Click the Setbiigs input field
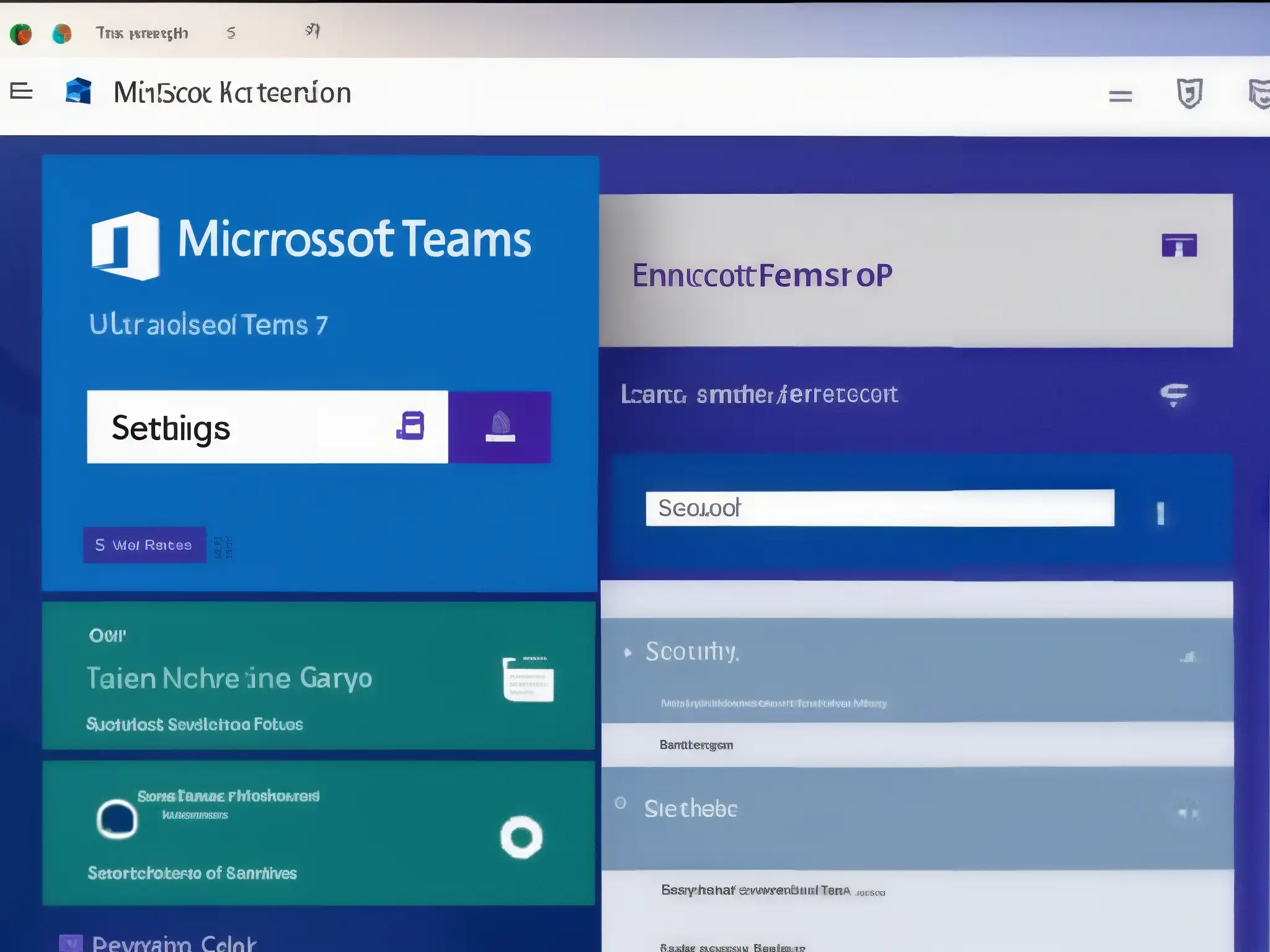The image size is (1270, 952). (x=267, y=427)
